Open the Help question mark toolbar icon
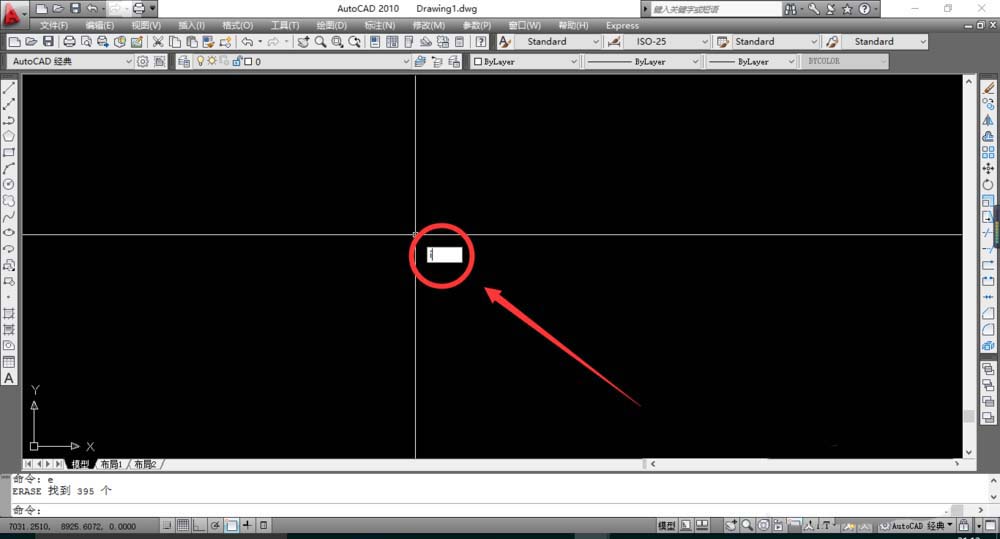The width and height of the screenshot is (1000, 539). pos(481,41)
